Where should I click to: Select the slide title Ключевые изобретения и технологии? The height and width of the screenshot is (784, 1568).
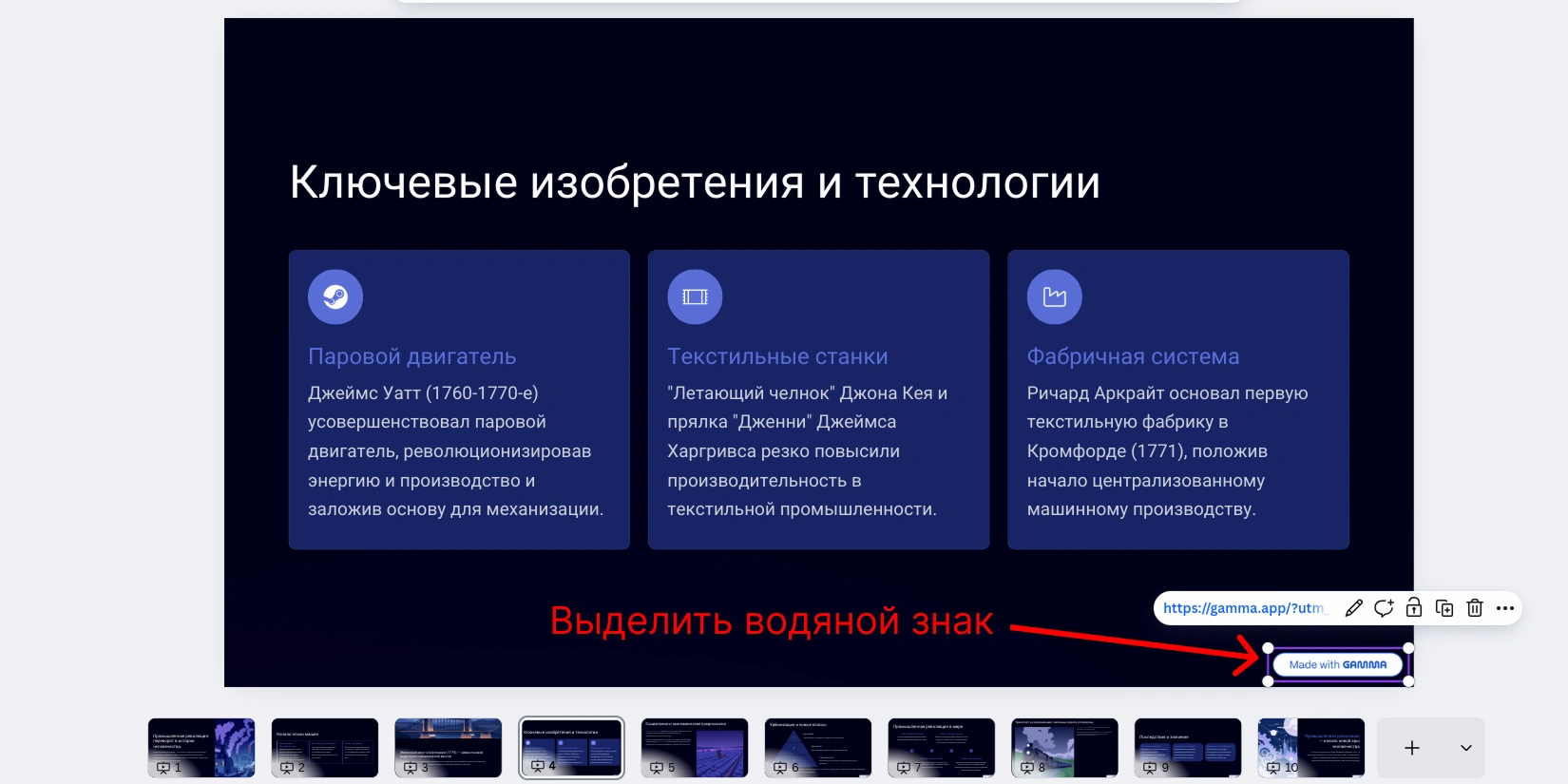click(695, 182)
